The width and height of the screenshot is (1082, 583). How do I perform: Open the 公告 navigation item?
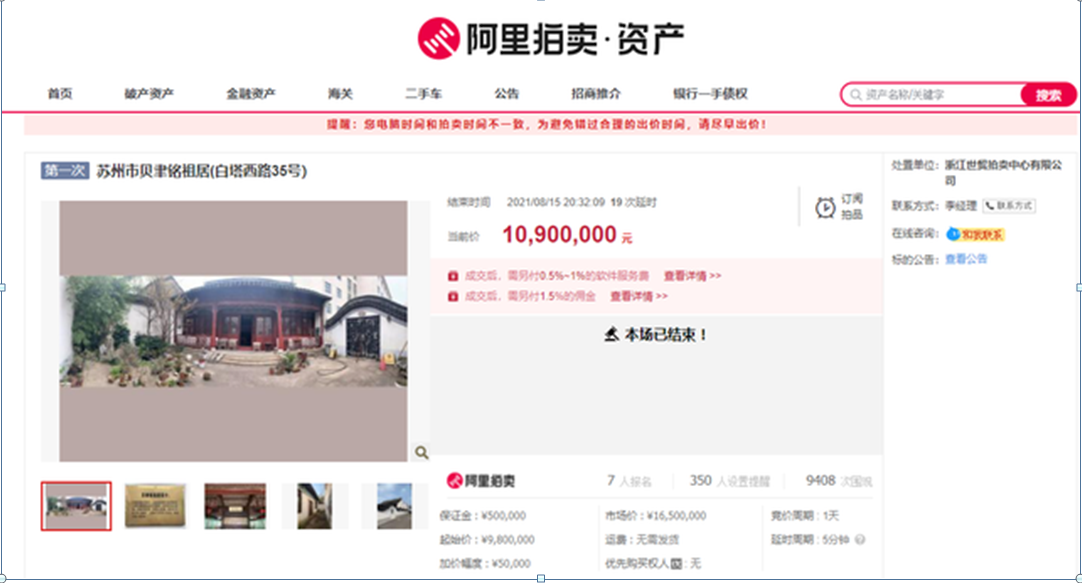coord(506,93)
